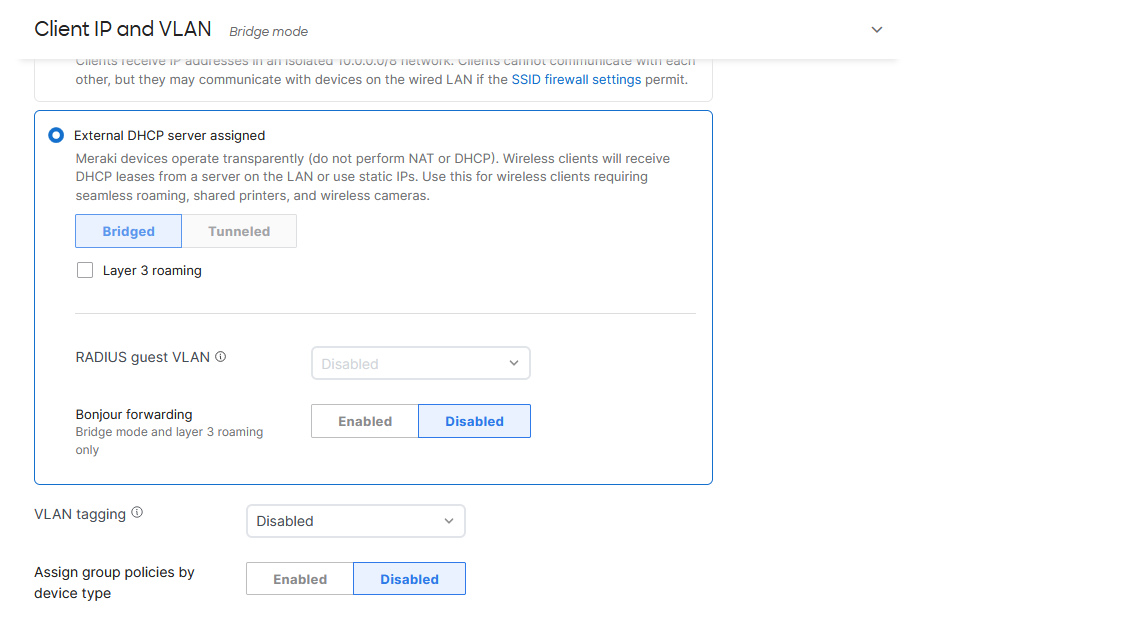The image size is (1145, 619).
Task: Click the Client IP and VLAN heading
Action: tap(122, 29)
